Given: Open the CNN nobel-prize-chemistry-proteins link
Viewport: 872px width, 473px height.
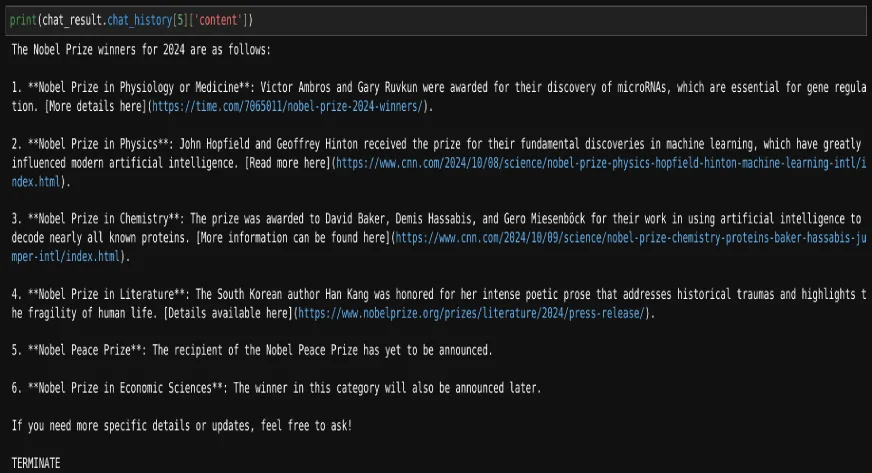Looking at the screenshot, I should point(631,238).
